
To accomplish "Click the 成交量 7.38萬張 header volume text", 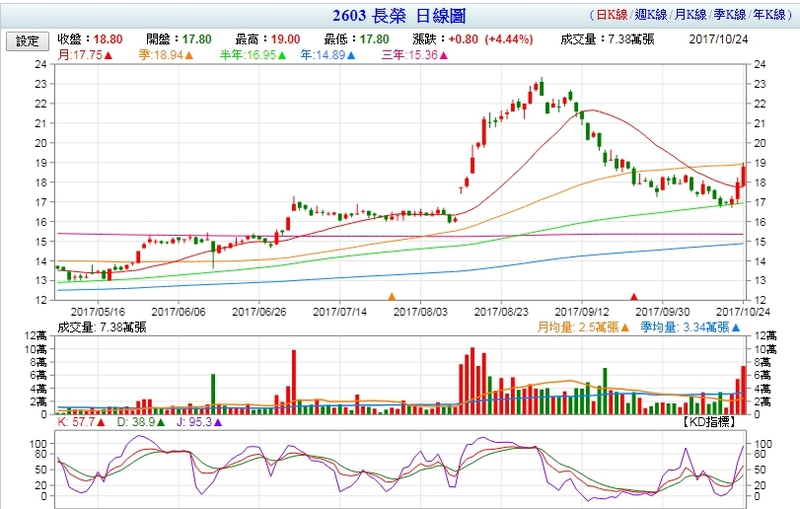I will [x=608, y=39].
